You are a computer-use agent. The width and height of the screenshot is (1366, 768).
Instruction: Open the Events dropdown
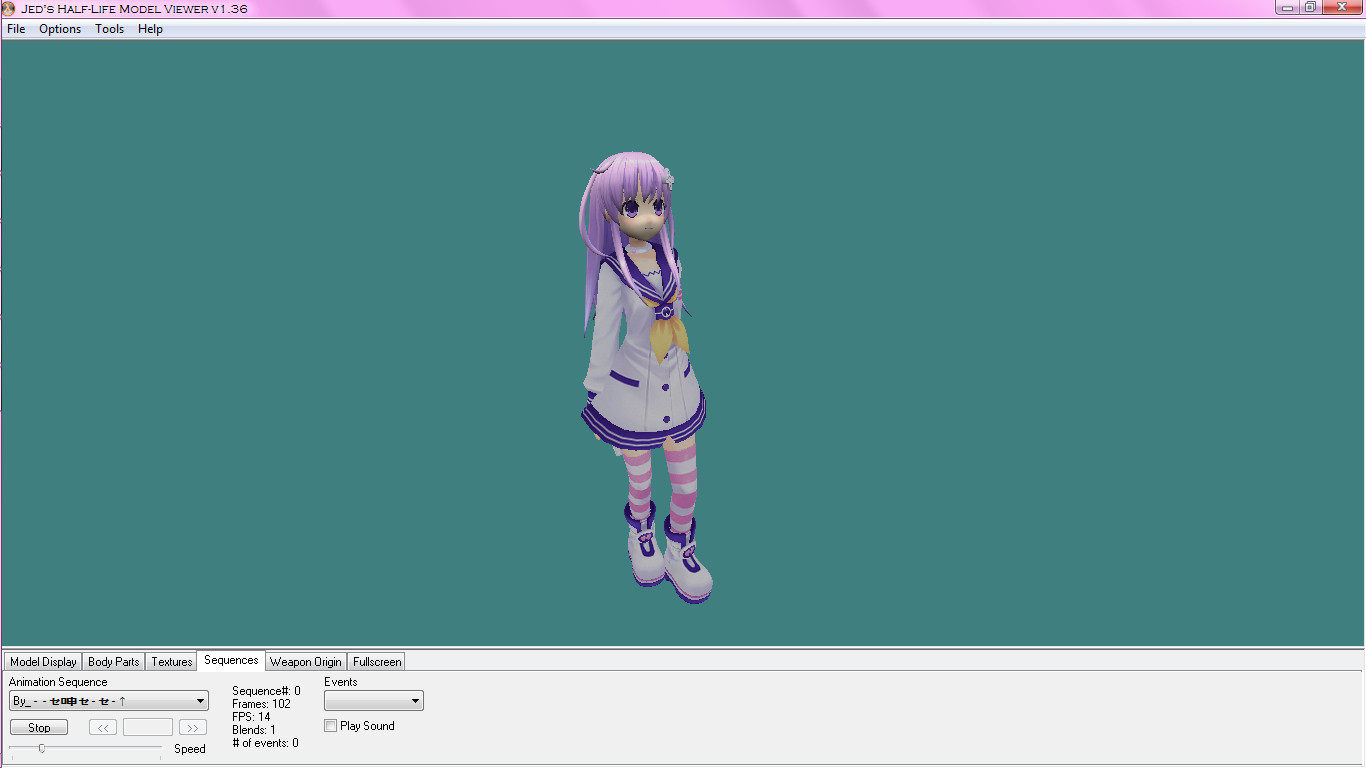413,700
